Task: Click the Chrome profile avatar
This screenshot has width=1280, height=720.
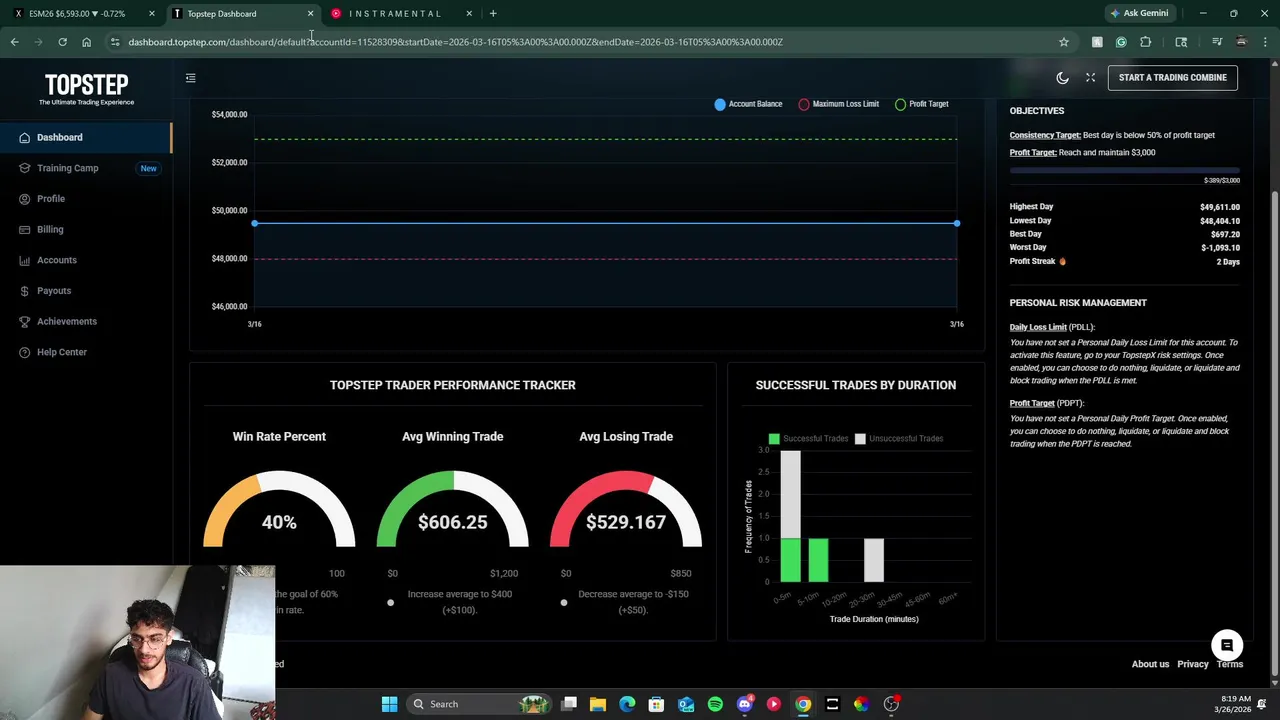Action: pyautogui.click(x=1241, y=42)
